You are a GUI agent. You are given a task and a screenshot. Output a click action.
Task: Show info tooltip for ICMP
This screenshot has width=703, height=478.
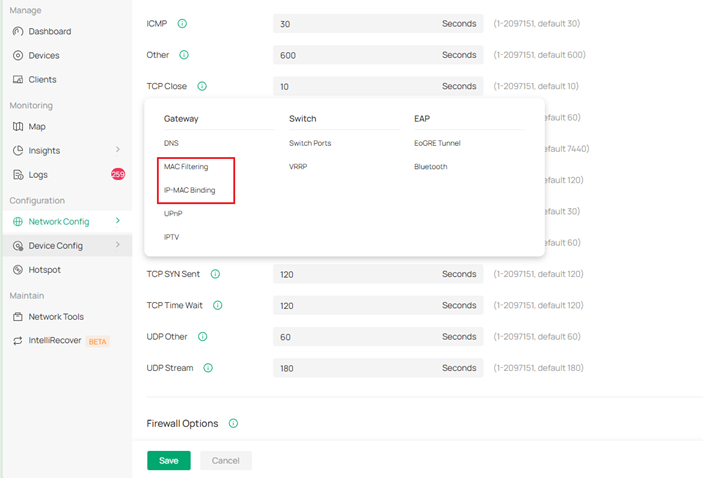[182, 23]
